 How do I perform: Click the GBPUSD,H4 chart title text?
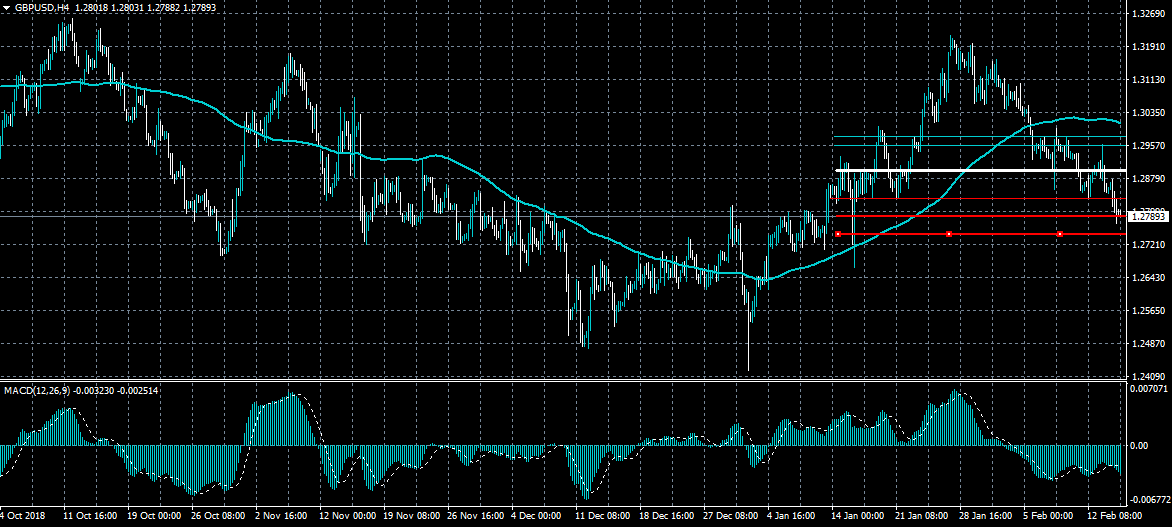43,7
